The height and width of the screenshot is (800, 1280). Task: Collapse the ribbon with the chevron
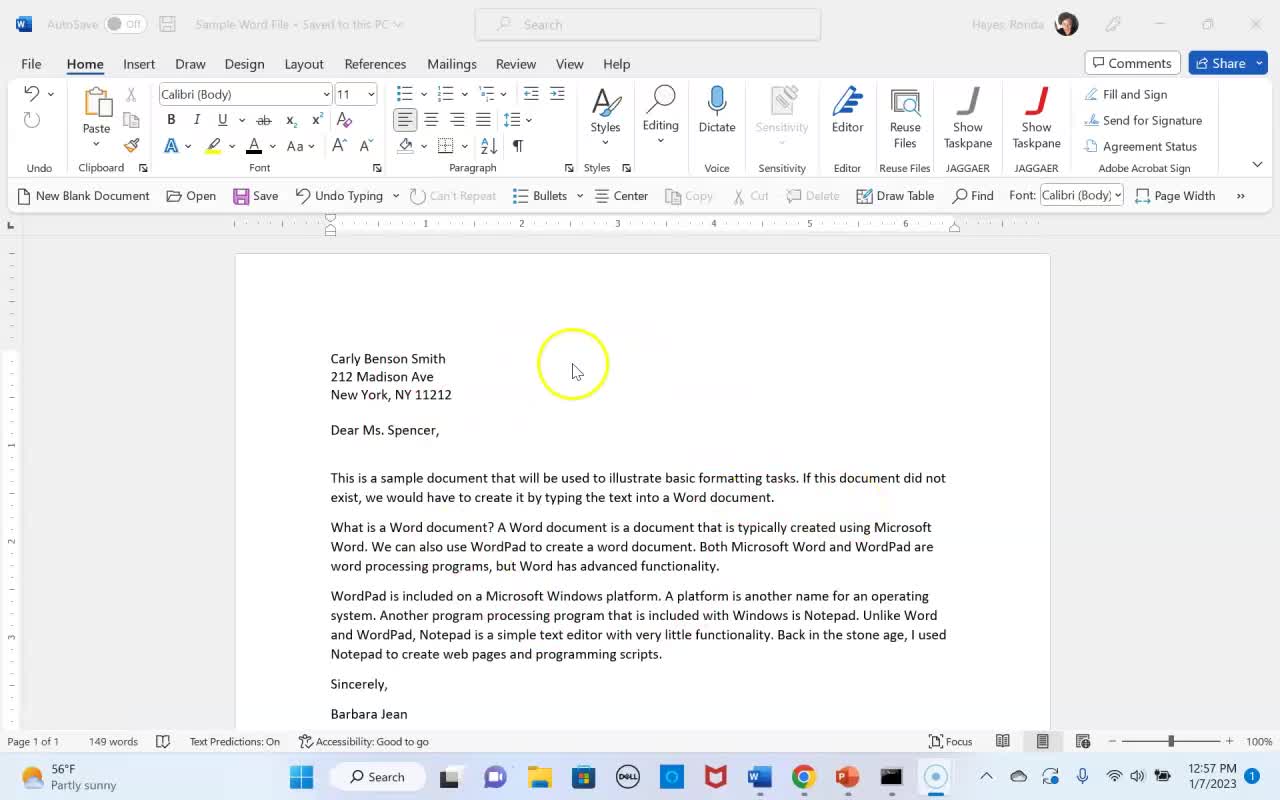1257,164
